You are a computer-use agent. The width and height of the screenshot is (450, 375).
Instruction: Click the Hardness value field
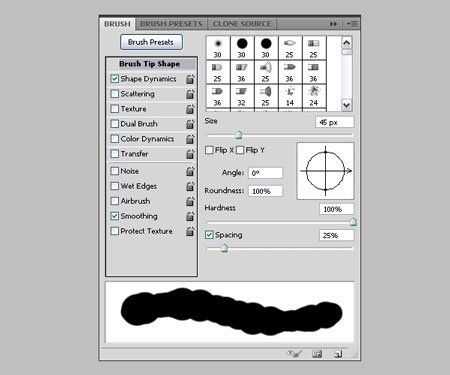(x=337, y=209)
